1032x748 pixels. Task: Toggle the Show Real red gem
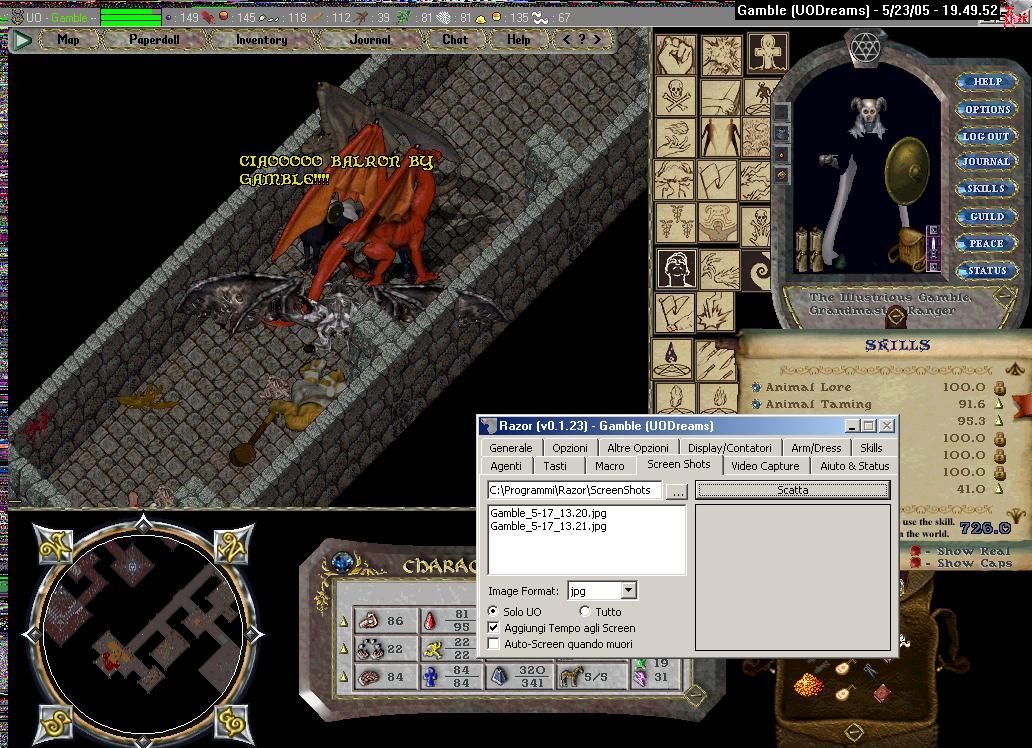[915, 551]
